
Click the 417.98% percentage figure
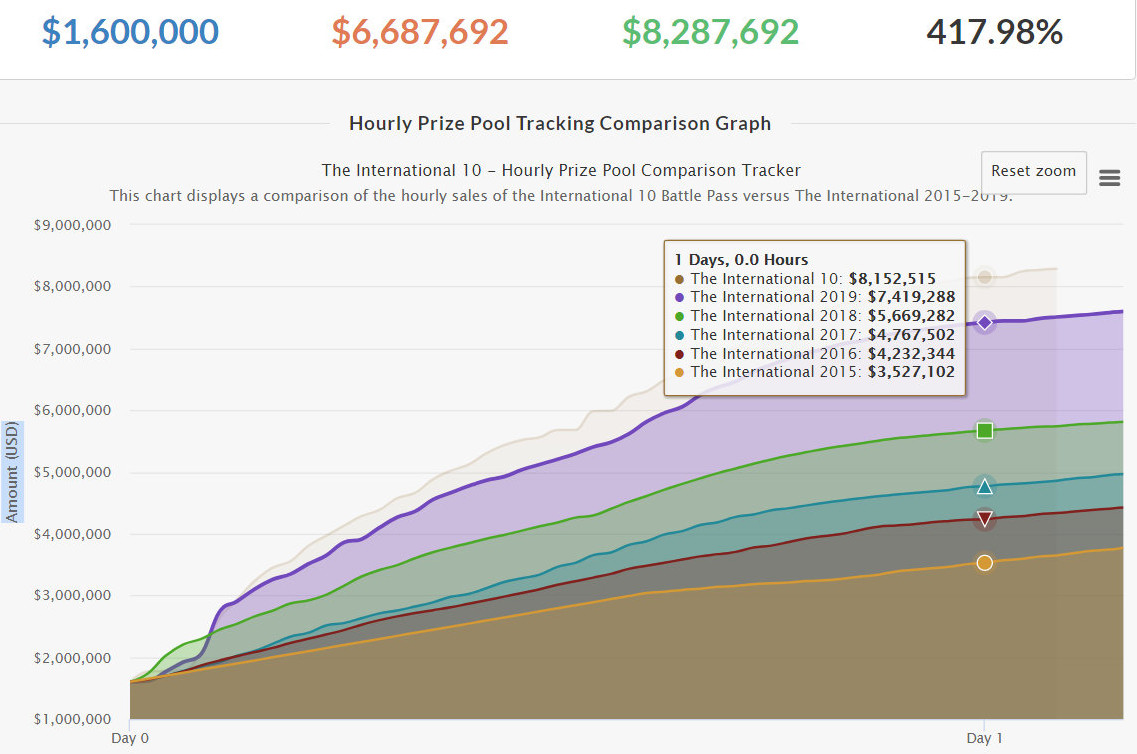tap(994, 32)
